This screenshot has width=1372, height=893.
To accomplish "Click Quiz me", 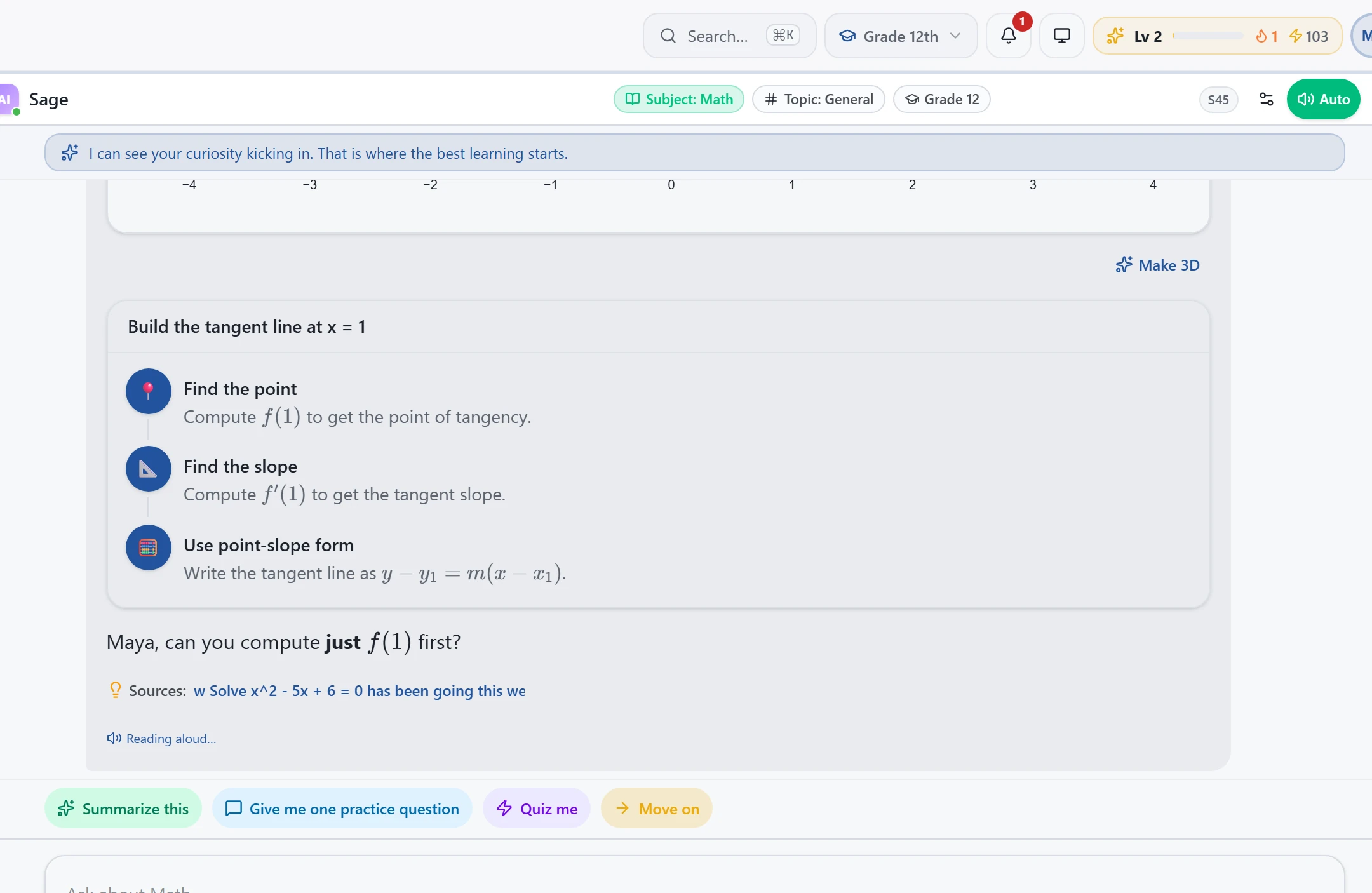I will point(537,809).
